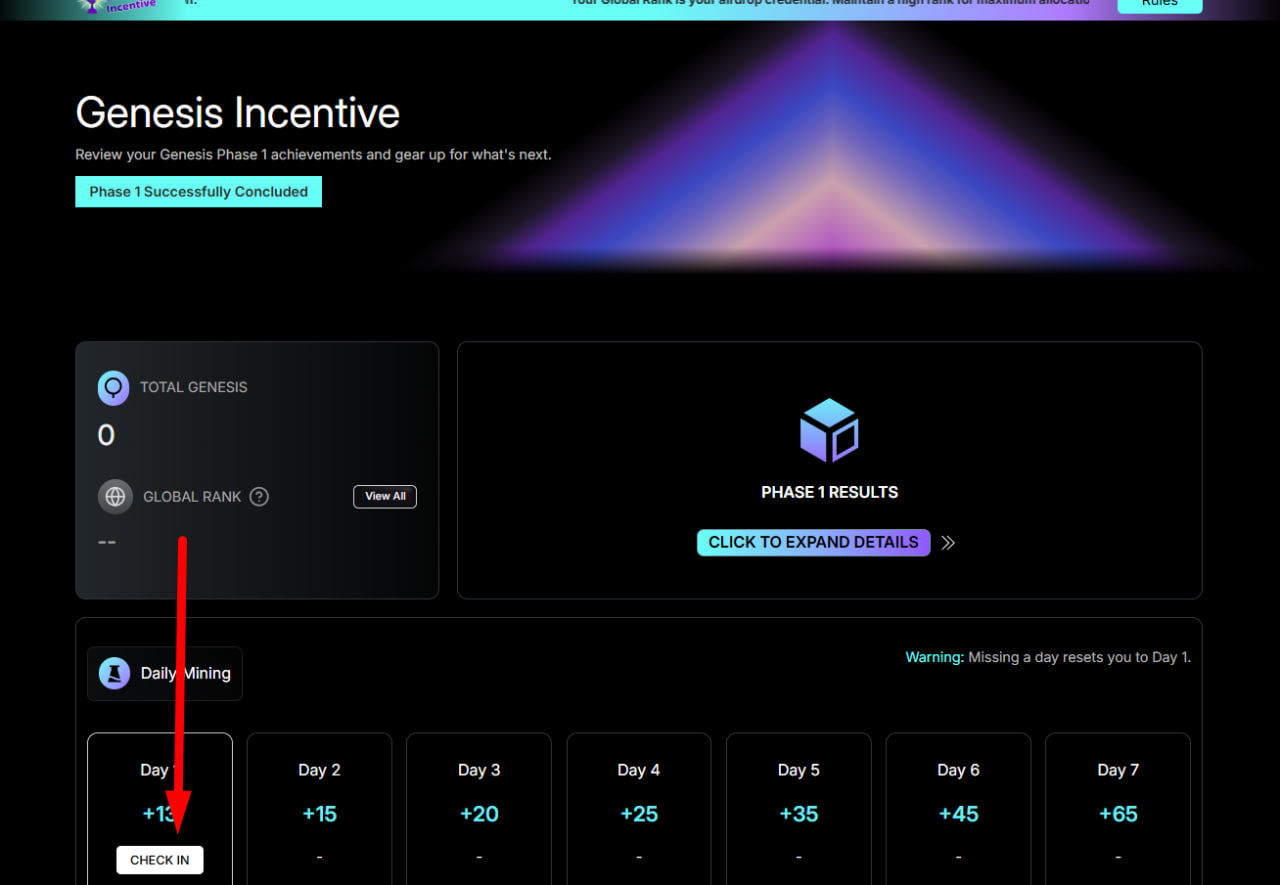The width and height of the screenshot is (1280, 885).
Task: Check in for Day 1 reward
Action: [160, 860]
